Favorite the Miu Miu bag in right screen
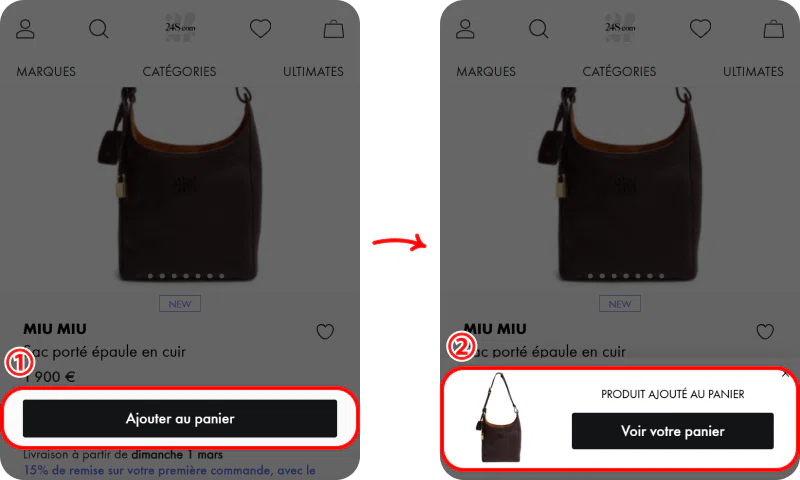 coord(765,332)
